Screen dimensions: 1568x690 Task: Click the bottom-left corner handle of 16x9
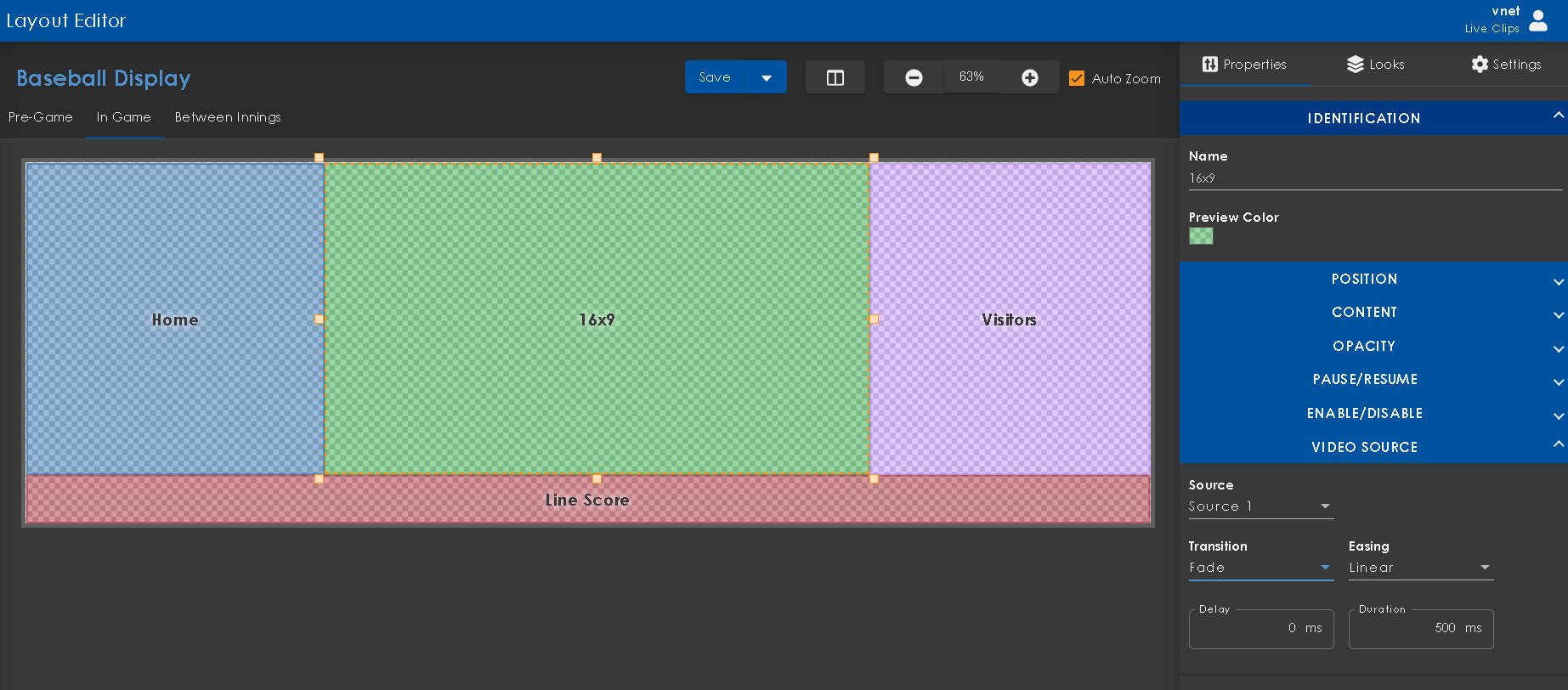click(319, 479)
